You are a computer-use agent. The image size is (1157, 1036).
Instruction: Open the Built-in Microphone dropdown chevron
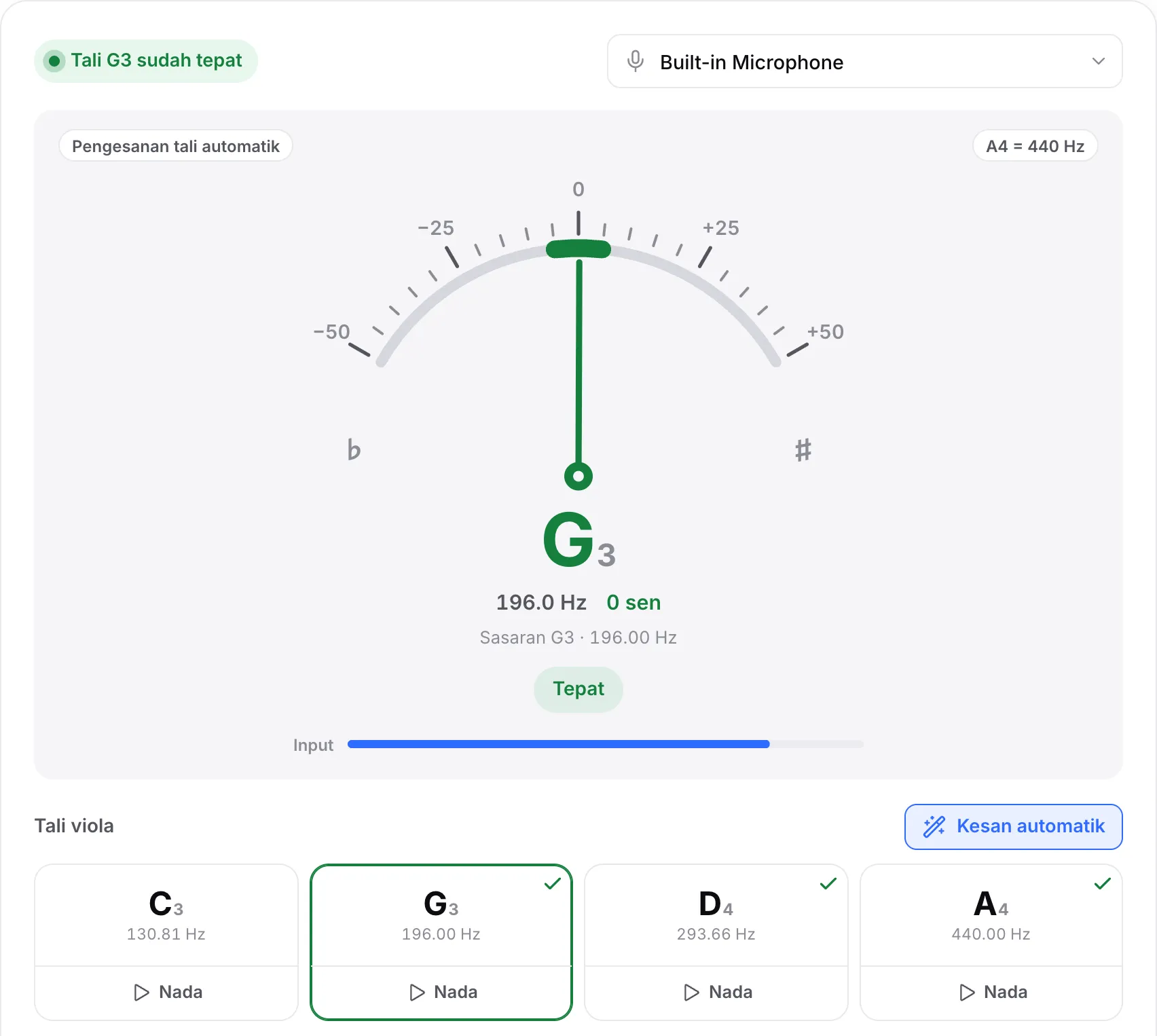click(1098, 61)
